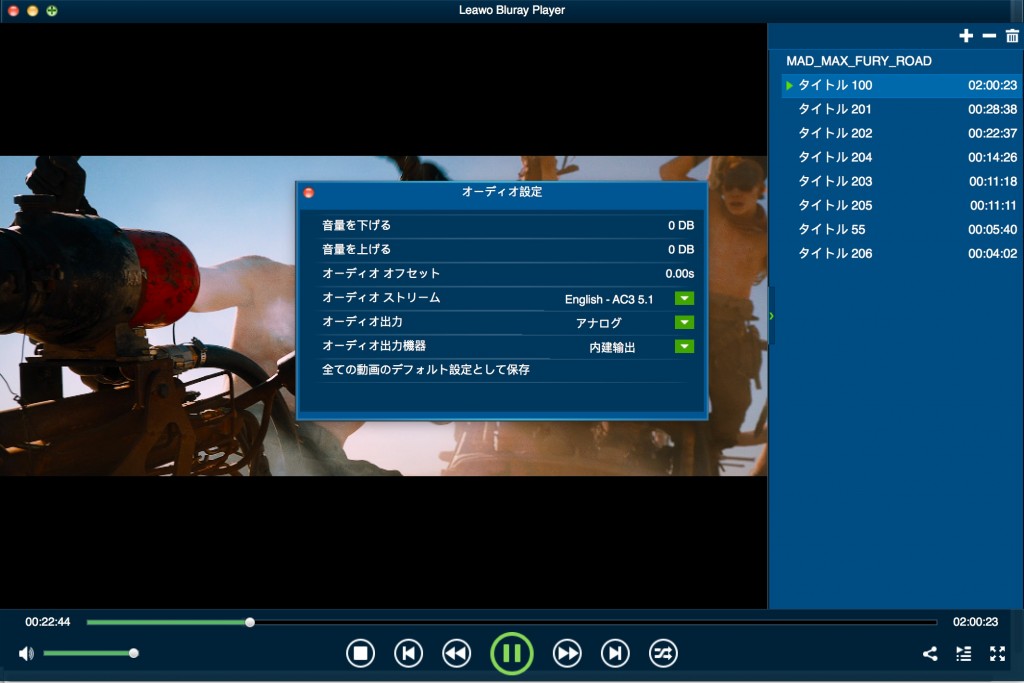Viewport: 1024px width, 683px height.
Task: Select 音量を上げる row
Action: (x=503, y=249)
